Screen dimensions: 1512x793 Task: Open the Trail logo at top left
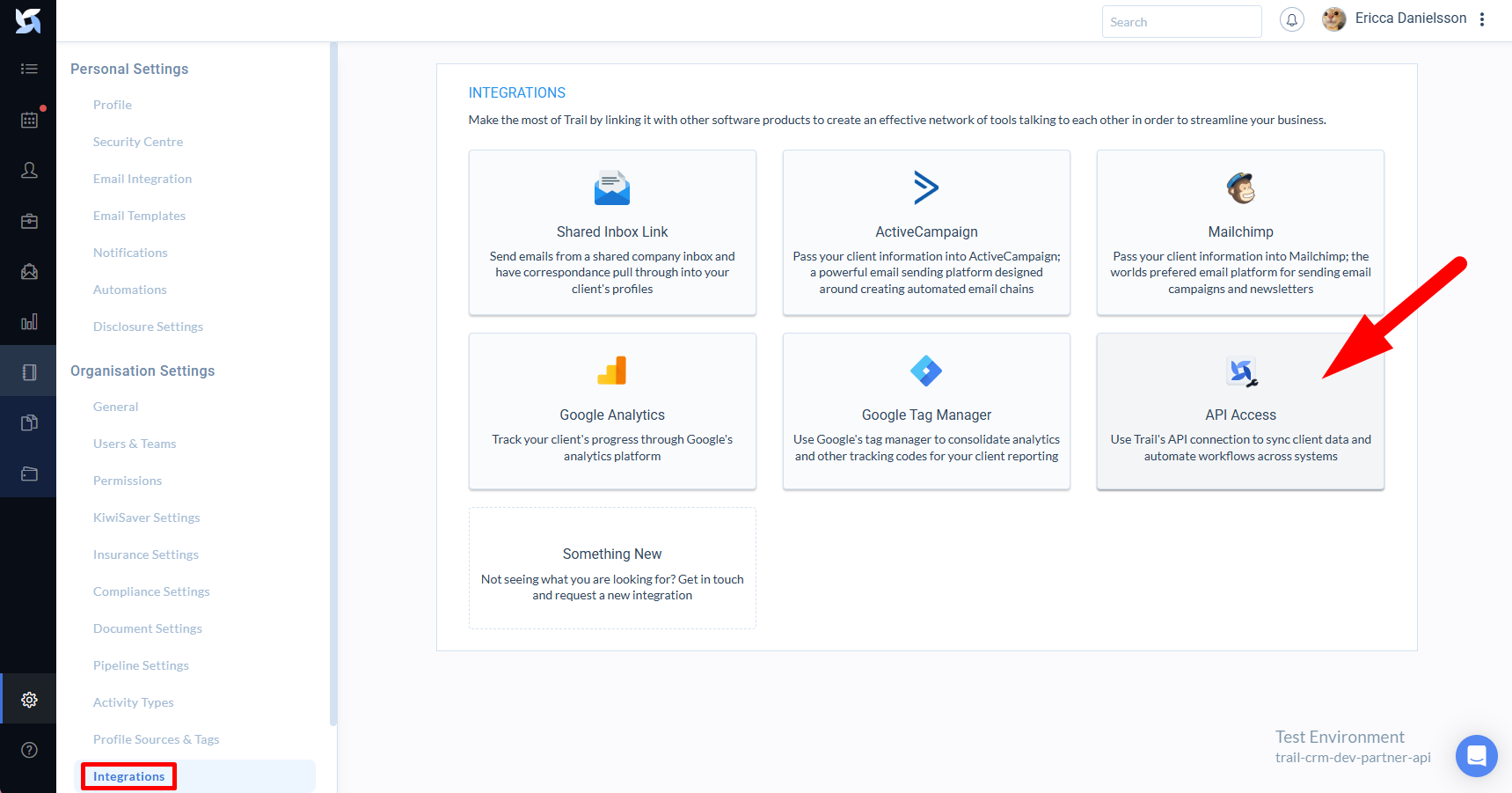pyautogui.click(x=27, y=21)
